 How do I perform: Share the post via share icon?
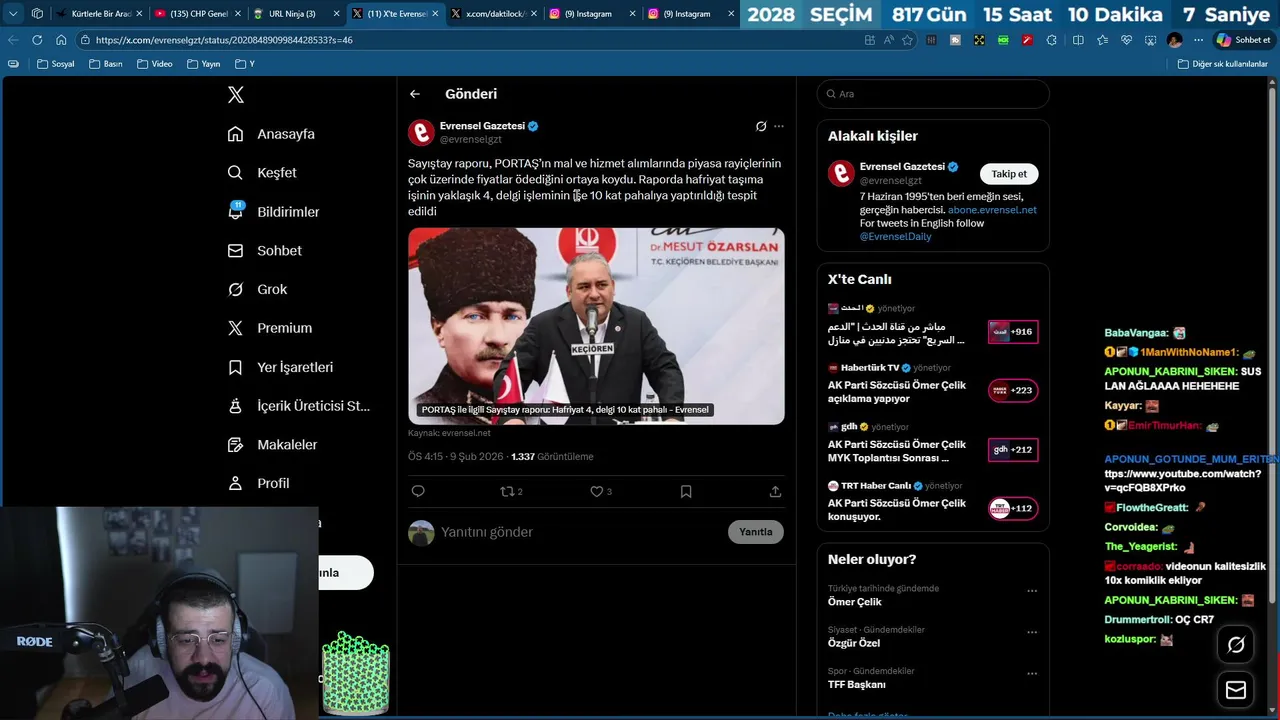click(775, 491)
